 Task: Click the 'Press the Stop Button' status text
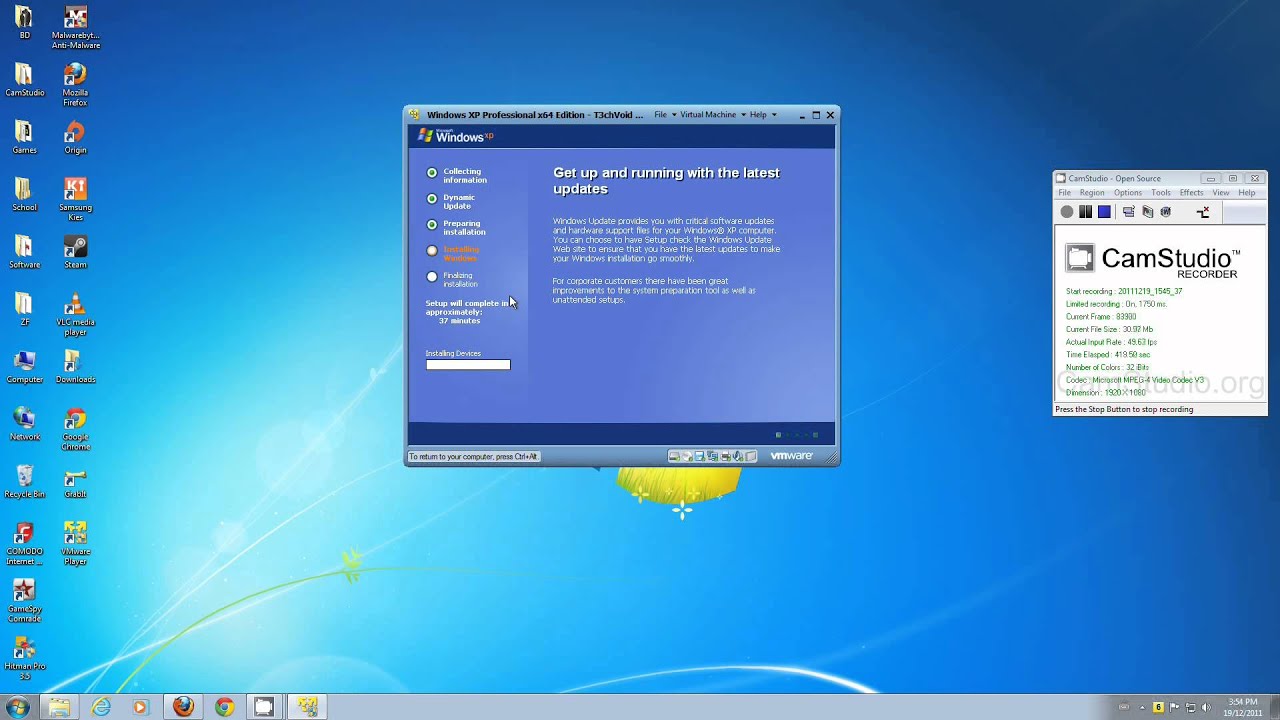point(1124,409)
